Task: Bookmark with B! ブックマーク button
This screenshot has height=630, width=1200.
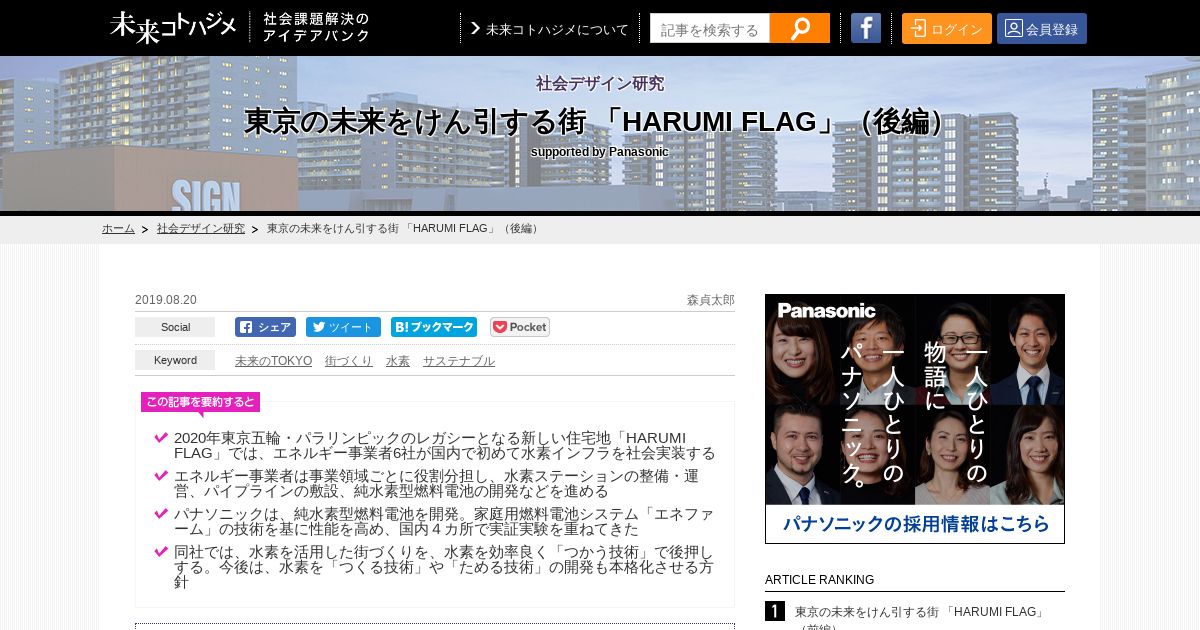Action: point(434,327)
